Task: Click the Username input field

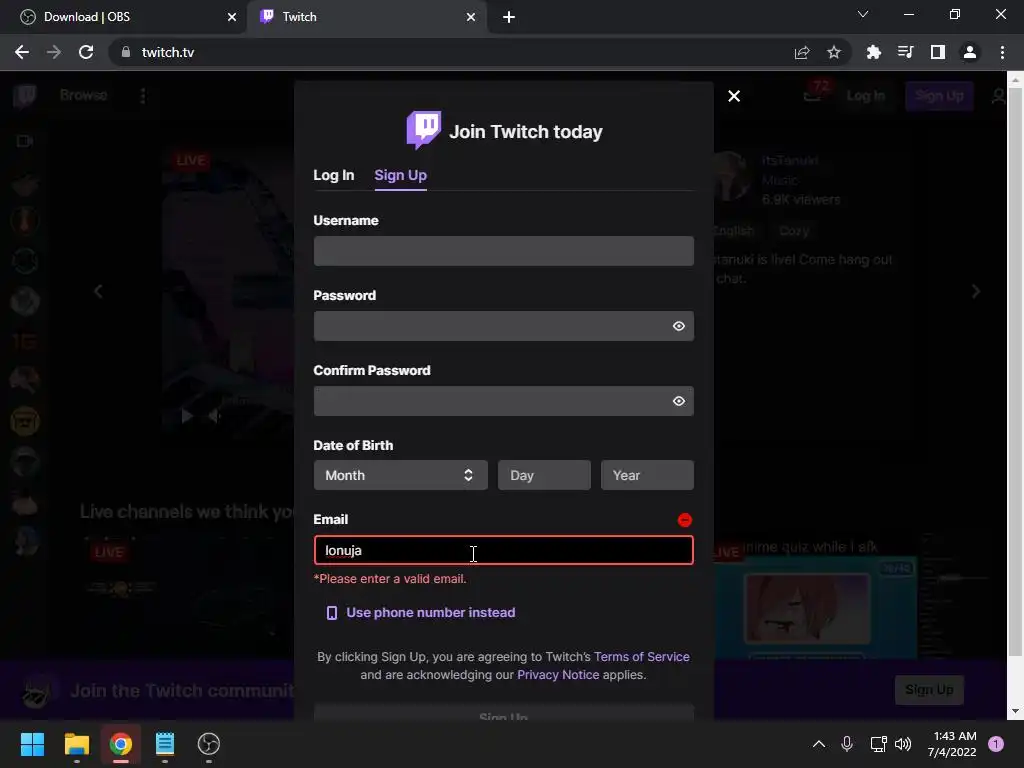Action: coord(503,251)
